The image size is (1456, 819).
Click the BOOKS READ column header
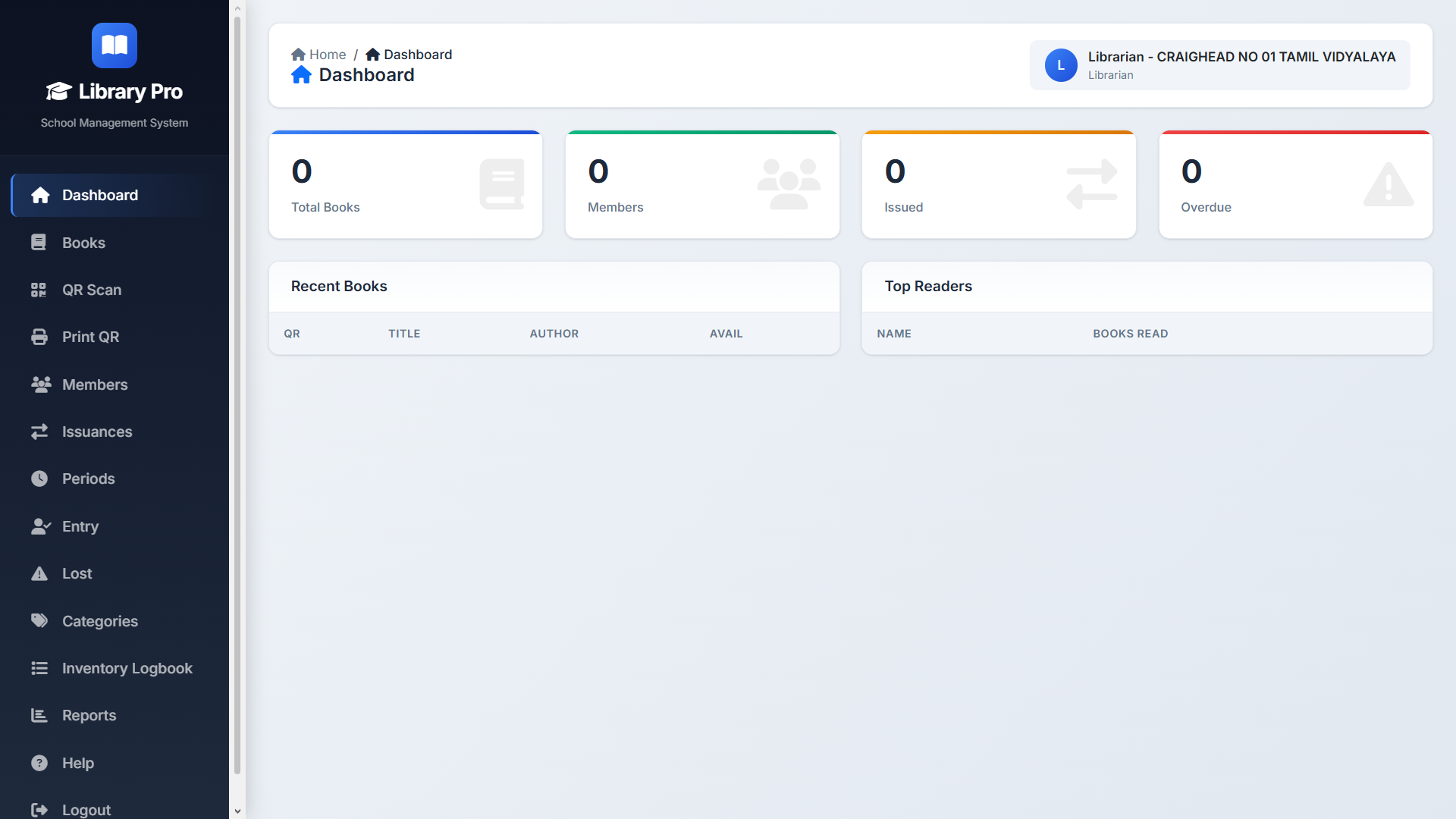tap(1131, 334)
